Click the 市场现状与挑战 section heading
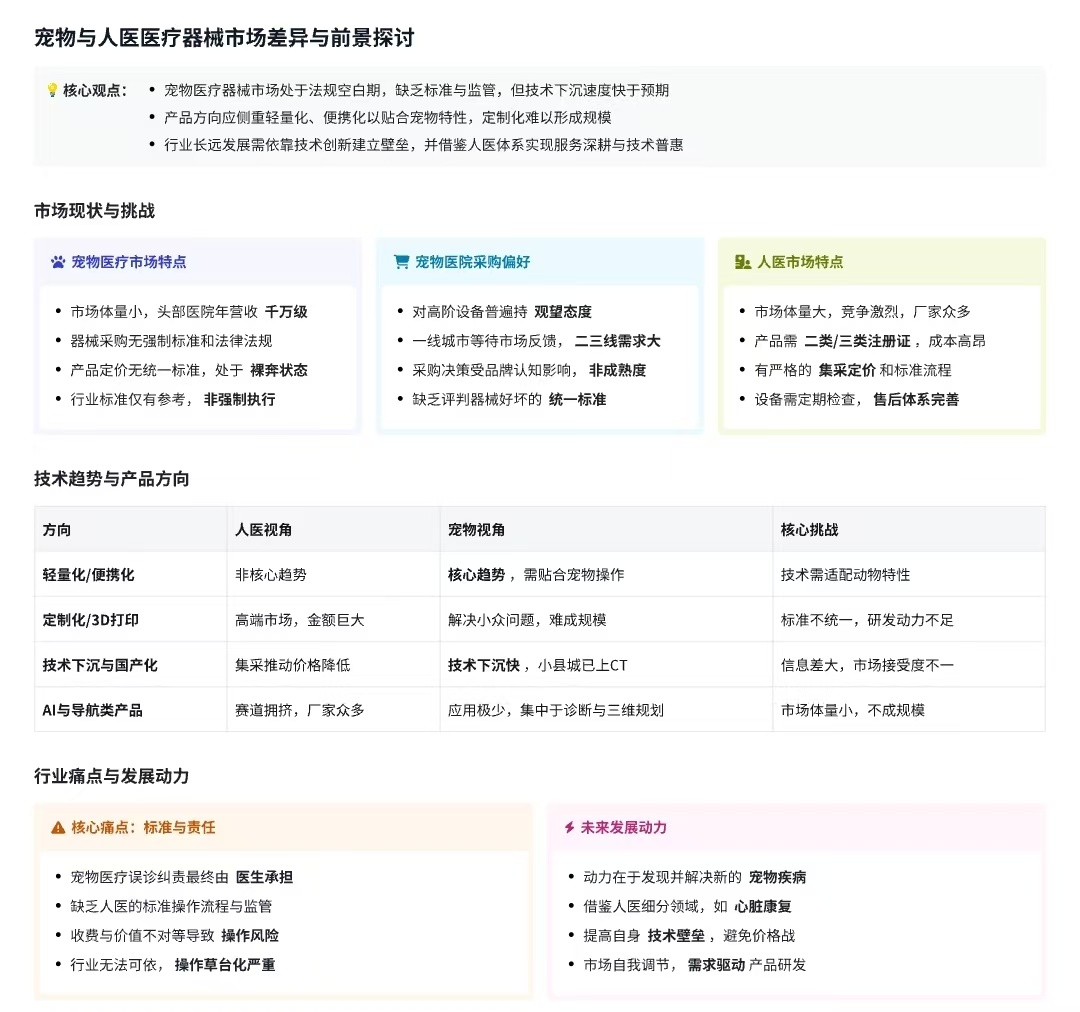The image size is (1080, 1012). tap(94, 211)
